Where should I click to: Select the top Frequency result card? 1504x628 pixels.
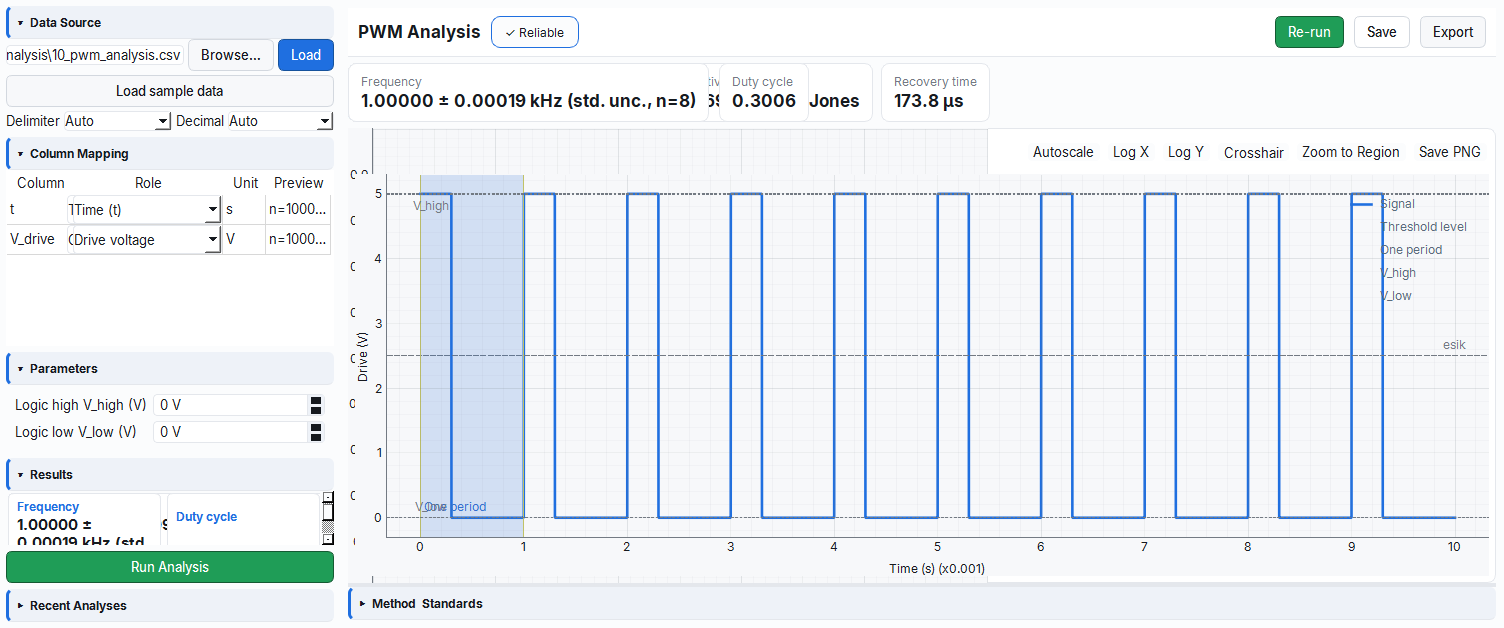[x=528, y=92]
